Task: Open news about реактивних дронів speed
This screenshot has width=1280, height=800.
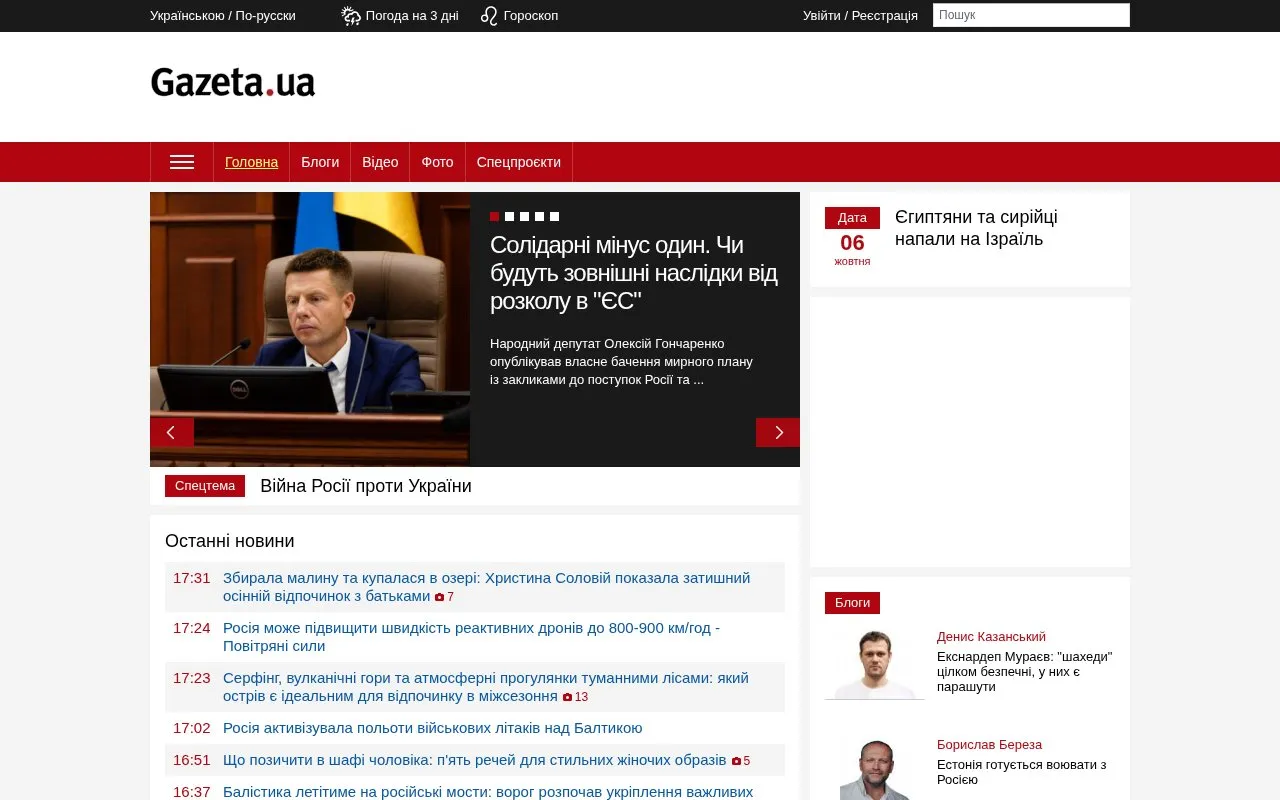Action: pos(471,637)
